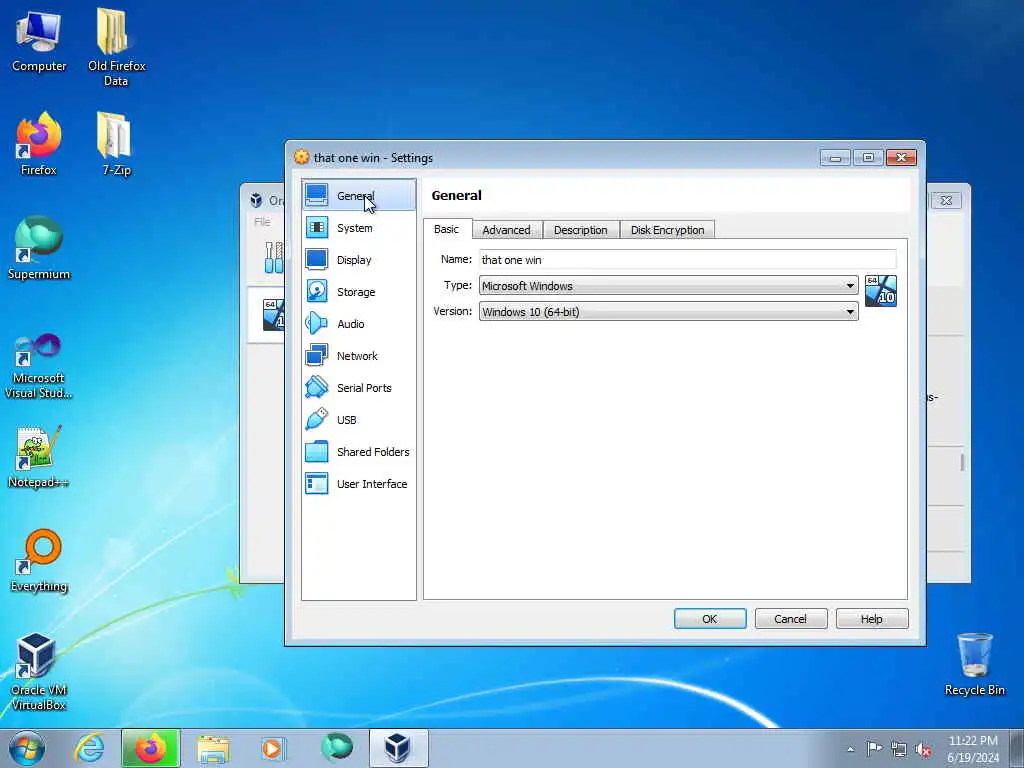Open the USB settings category
Viewport: 1024px width, 768px height.
click(359, 419)
